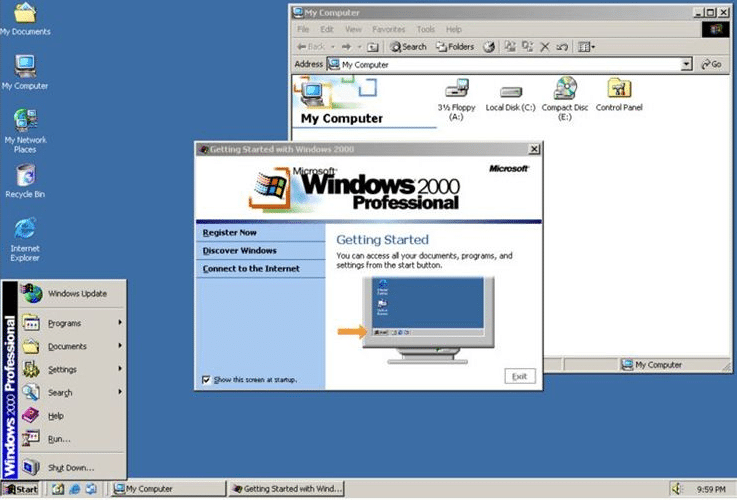Click the Discover Windows link
737x500 pixels.
point(239,250)
